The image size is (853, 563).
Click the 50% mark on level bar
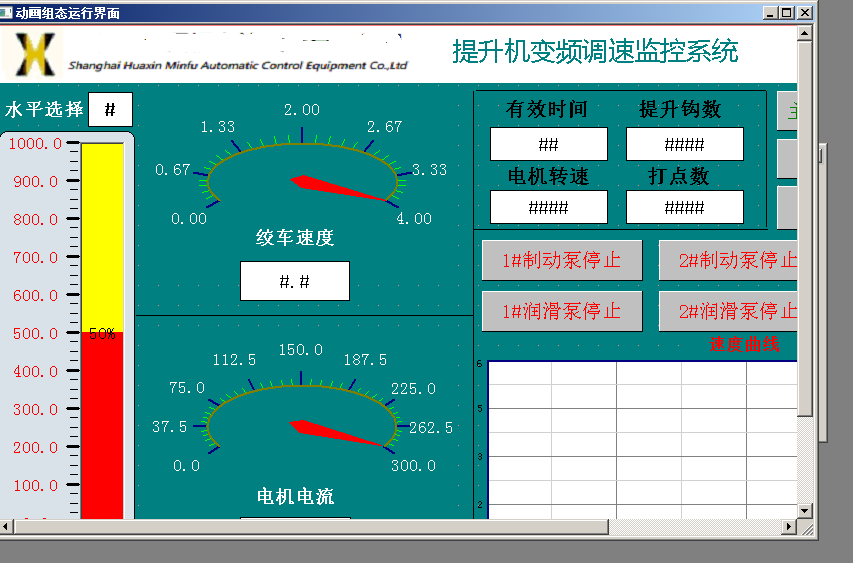(x=102, y=334)
